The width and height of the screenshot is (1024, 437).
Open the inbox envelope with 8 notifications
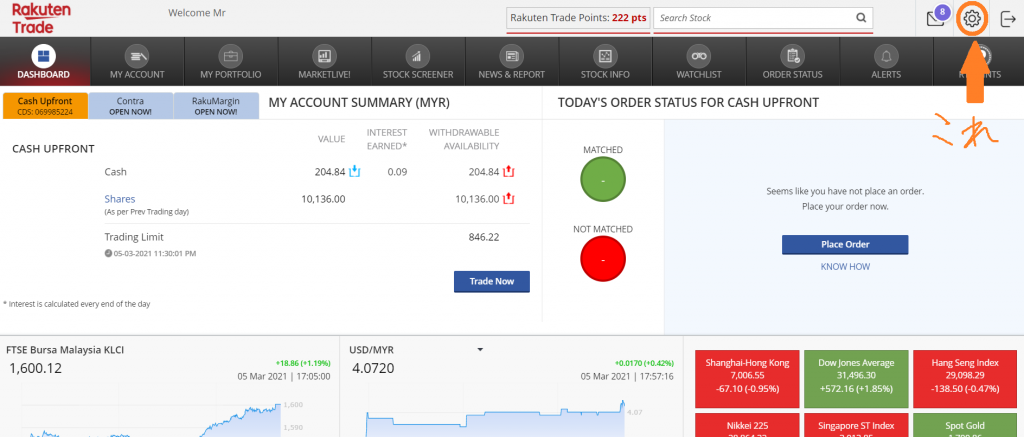(936, 18)
